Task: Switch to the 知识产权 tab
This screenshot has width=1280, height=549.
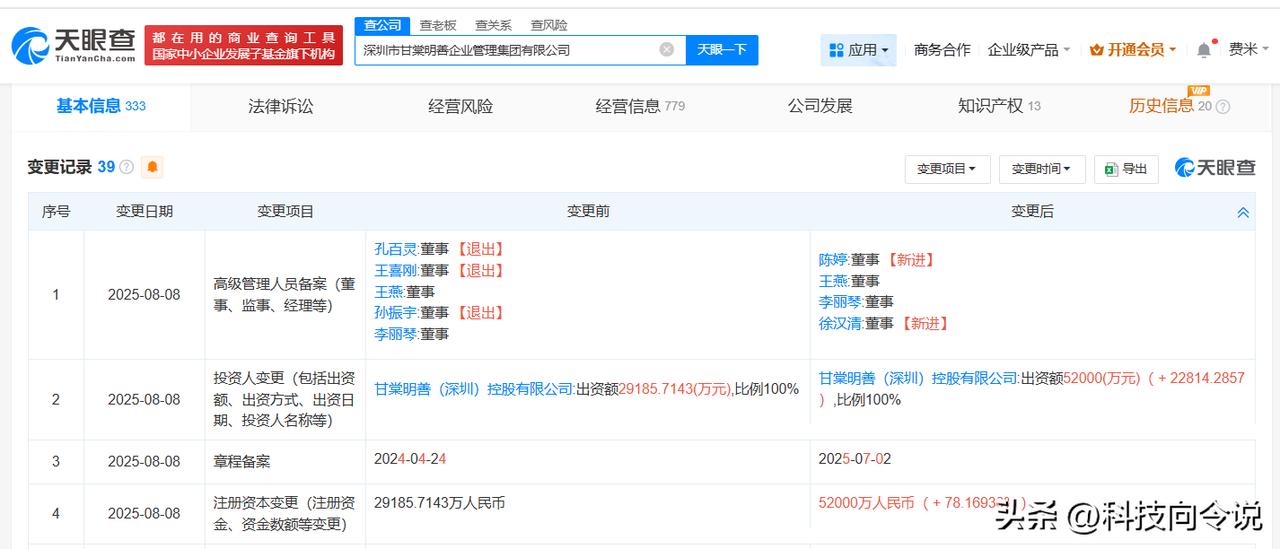Action: (999, 106)
